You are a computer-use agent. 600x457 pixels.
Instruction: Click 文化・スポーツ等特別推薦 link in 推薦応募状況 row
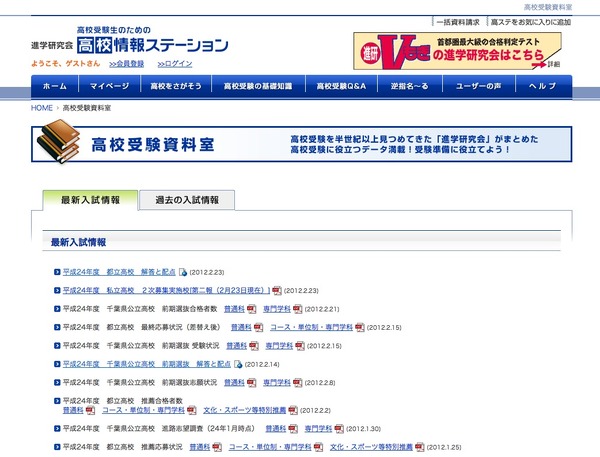[371, 447]
